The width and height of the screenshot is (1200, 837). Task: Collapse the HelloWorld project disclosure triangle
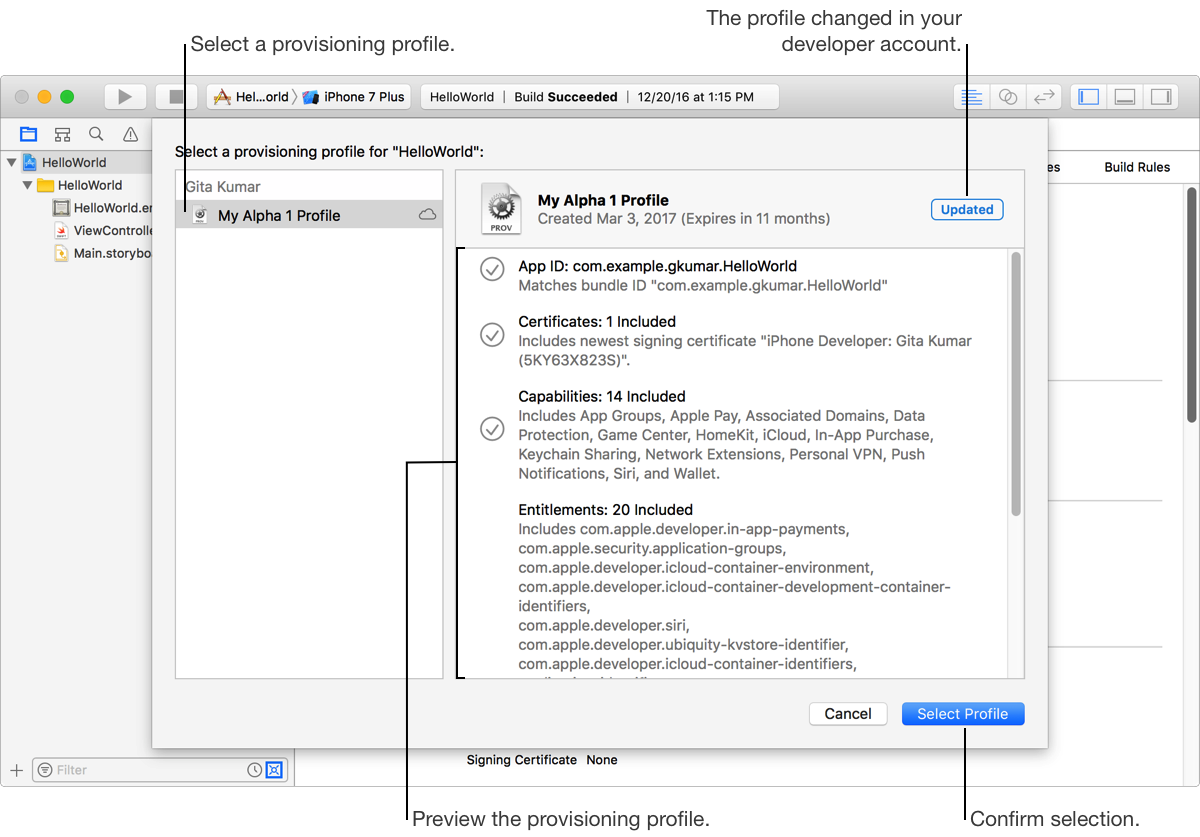(x=12, y=162)
